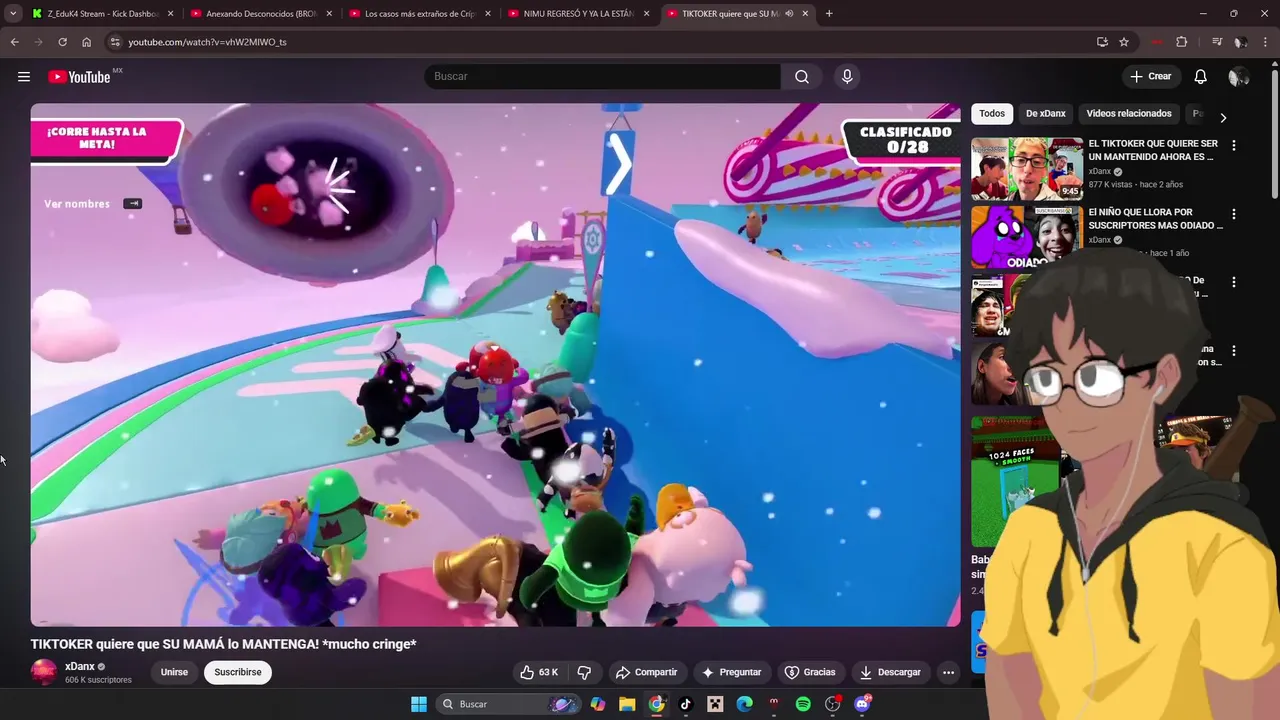The height and width of the screenshot is (720, 1280).
Task: Open YouTube notifications bell
Action: pos(1201,77)
